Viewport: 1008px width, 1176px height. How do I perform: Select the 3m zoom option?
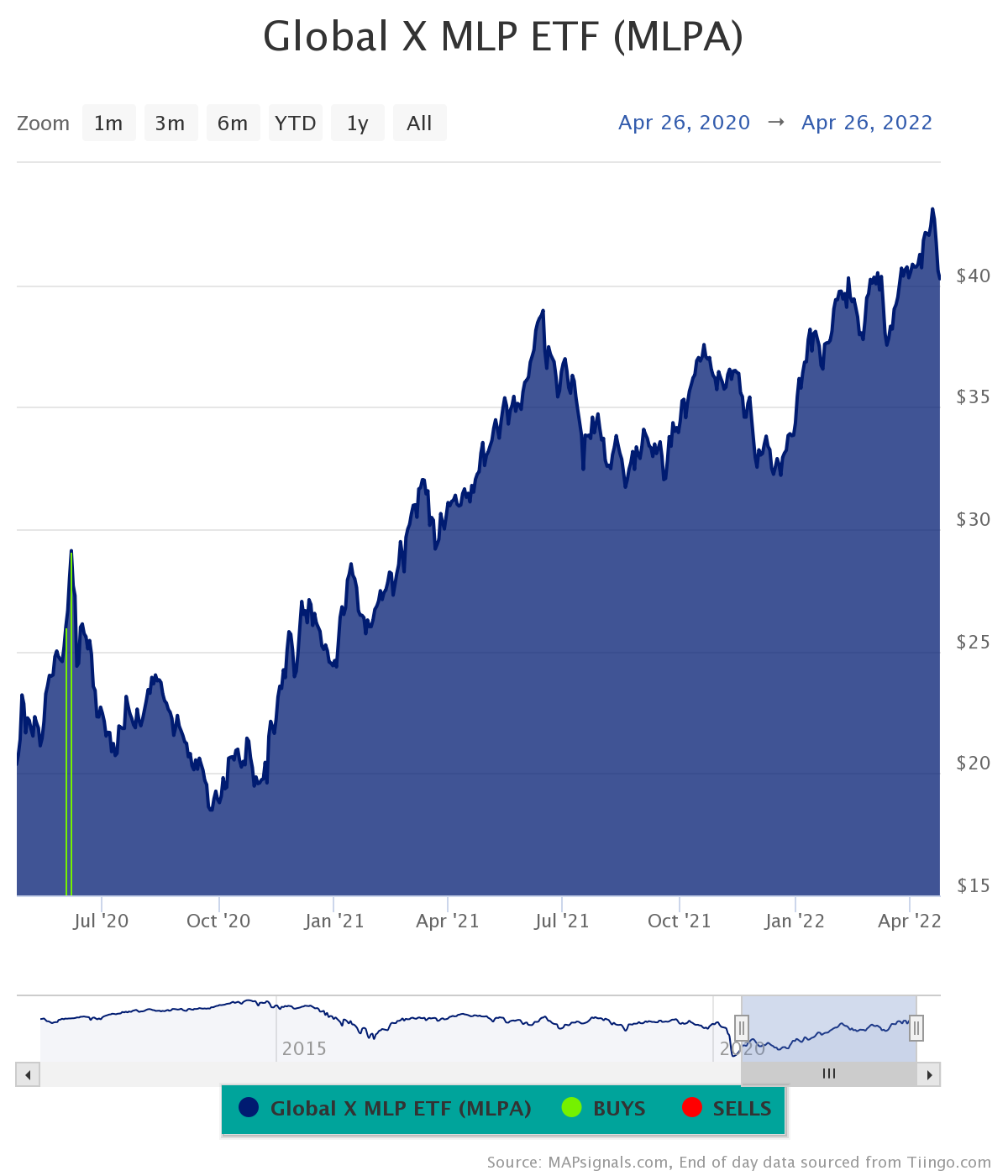(x=171, y=123)
